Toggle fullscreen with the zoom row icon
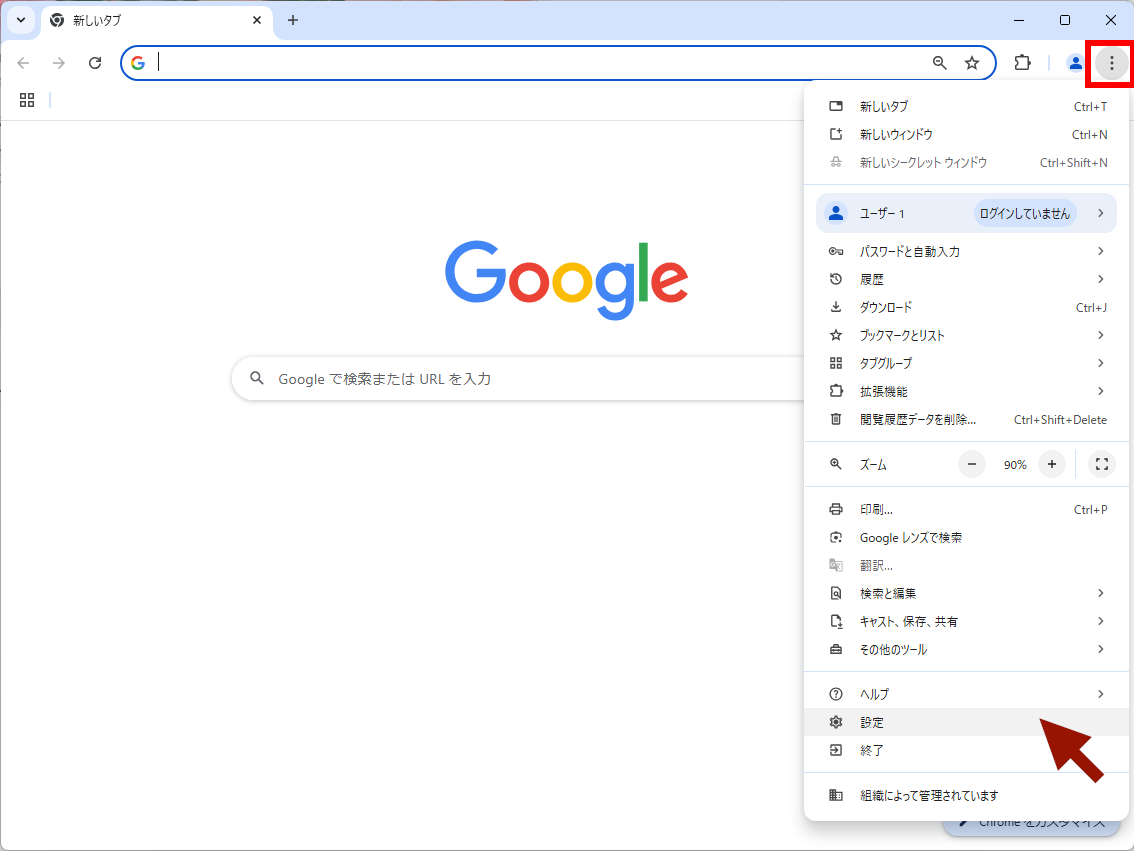The width and height of the screenshot is (1134, 851). 1101,464
